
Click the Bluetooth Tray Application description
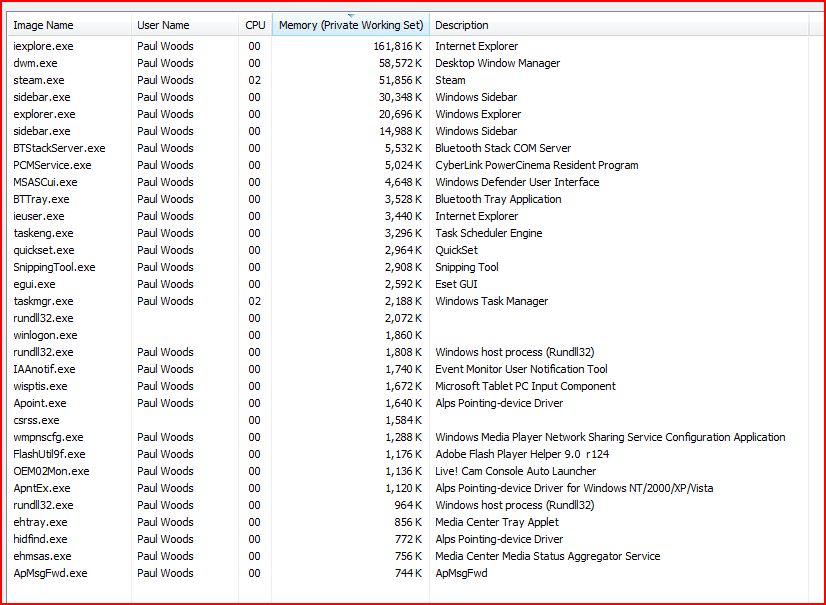tap(498, 199)
